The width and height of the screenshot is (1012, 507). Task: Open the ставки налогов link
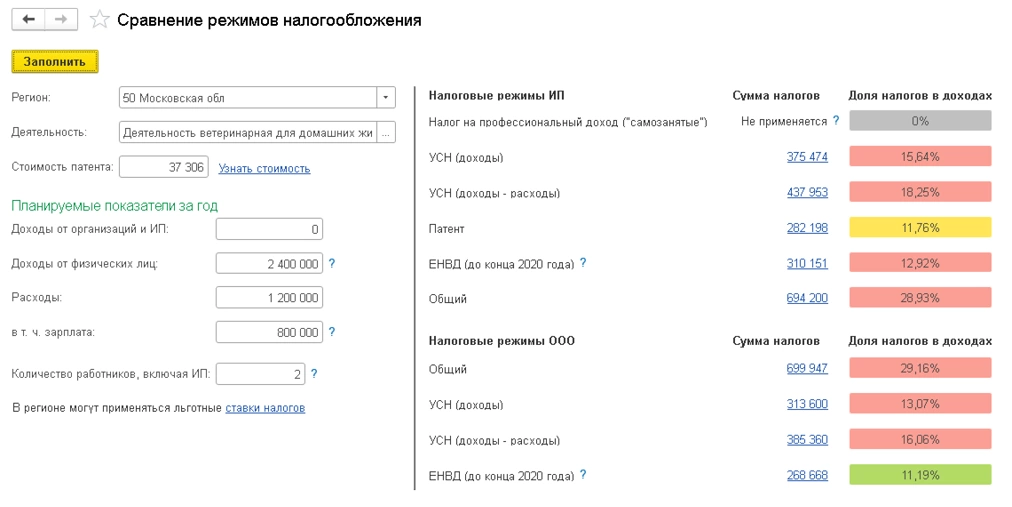[265, 408]
